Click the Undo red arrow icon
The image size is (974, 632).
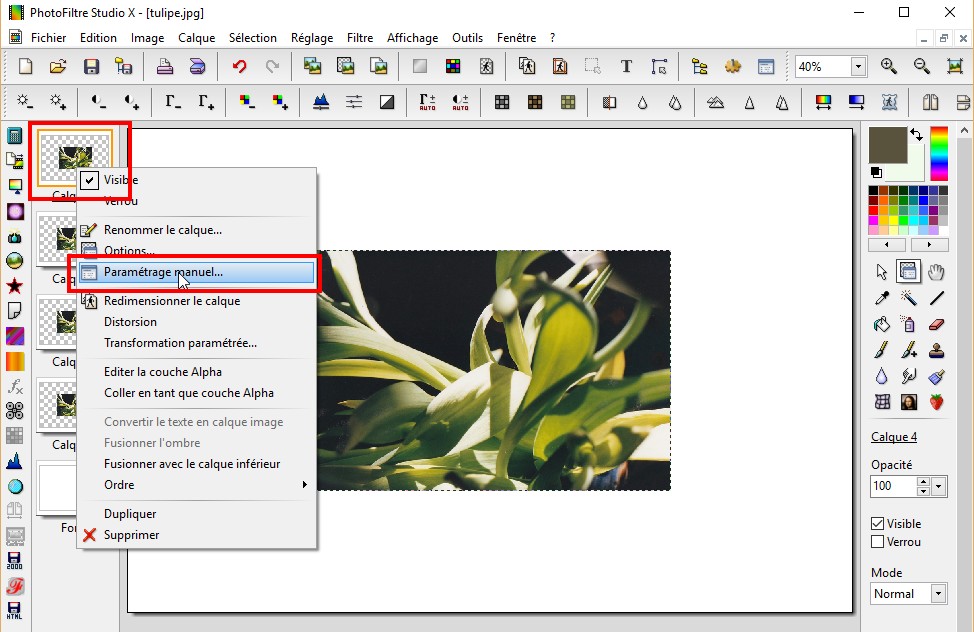(239, 67)
